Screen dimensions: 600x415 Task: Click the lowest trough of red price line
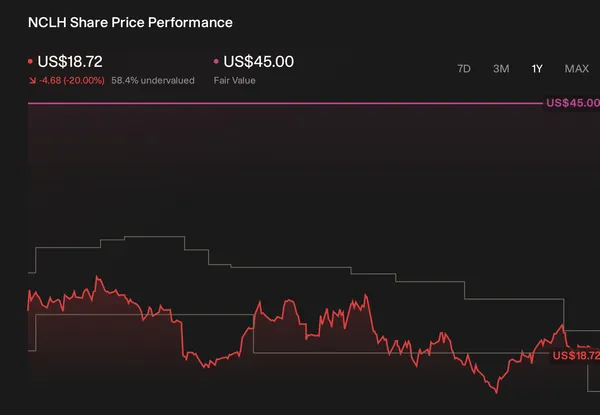click(497, 392)
